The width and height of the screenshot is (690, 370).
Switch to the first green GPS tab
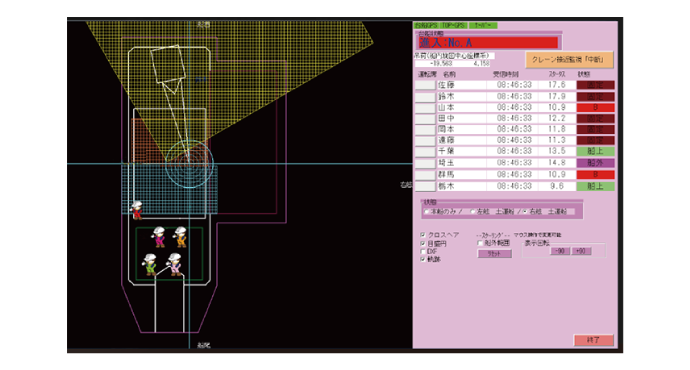point(426,26)
